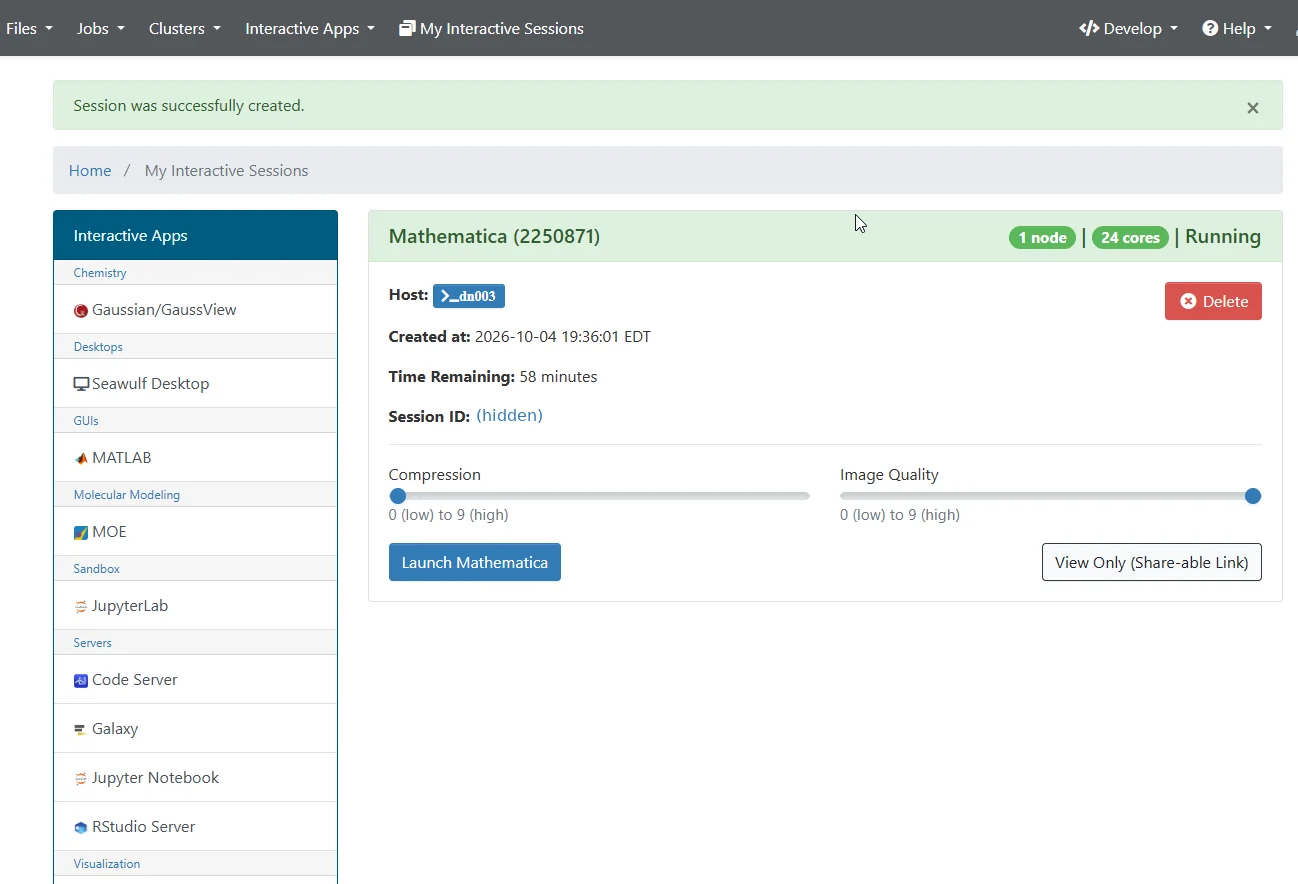Image resolution: width=1298 pixels, height=884 pixels.
Task: Expand the Interactive Apps navbar menu
Action: [x=310, y=28]
